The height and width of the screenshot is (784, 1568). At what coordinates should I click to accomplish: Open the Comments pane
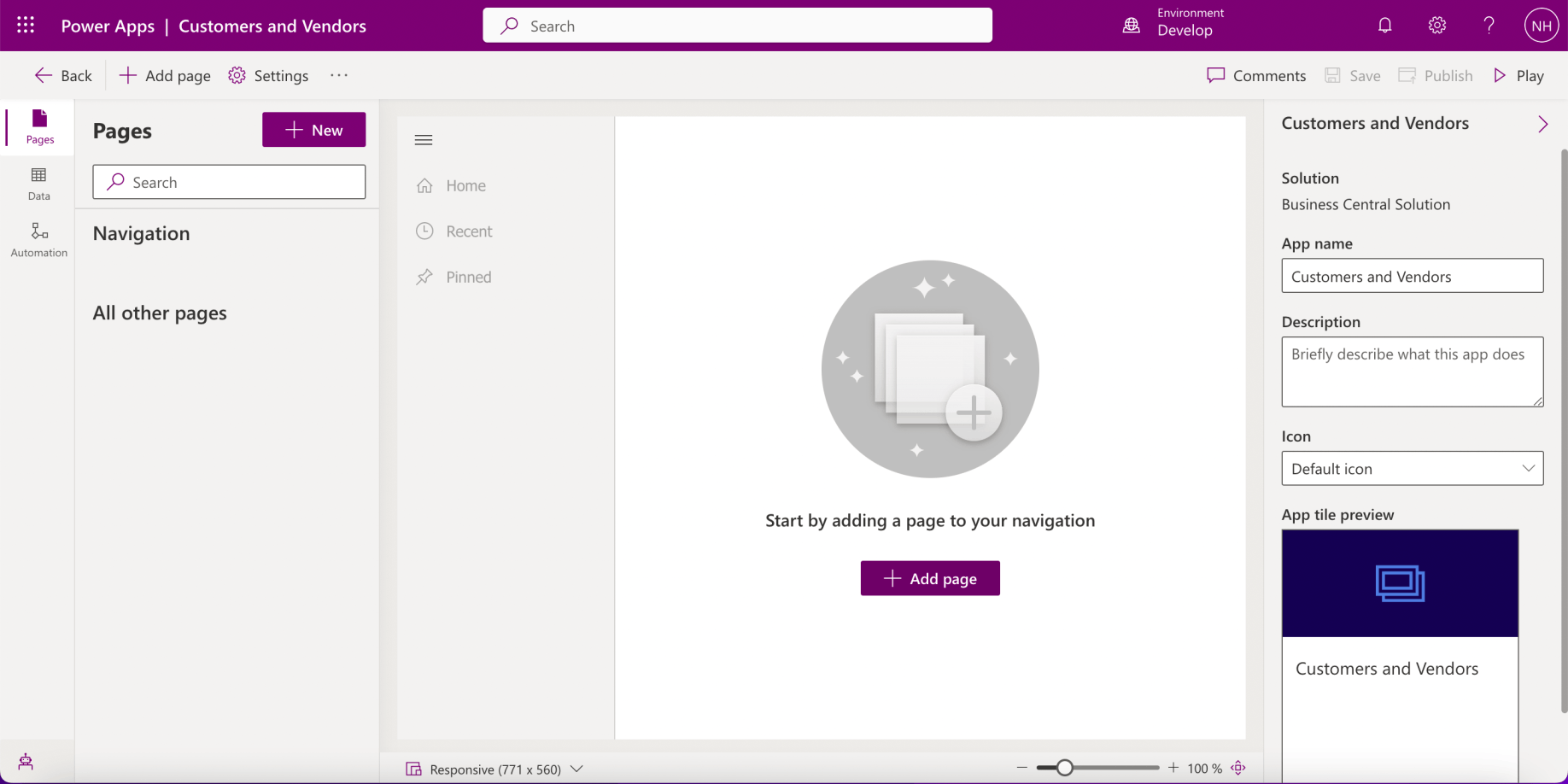click(1256, 75)
